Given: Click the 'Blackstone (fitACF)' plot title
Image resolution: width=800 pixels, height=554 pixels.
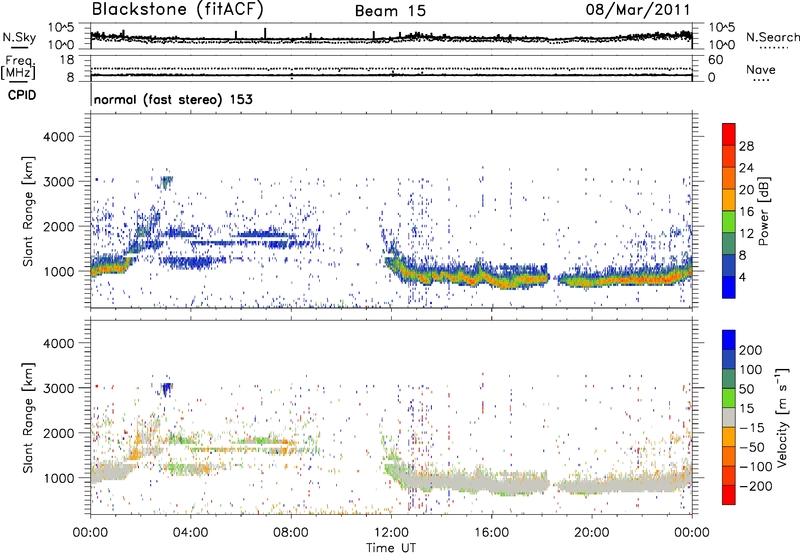Looking at the screenshot, I should point(178,9).
